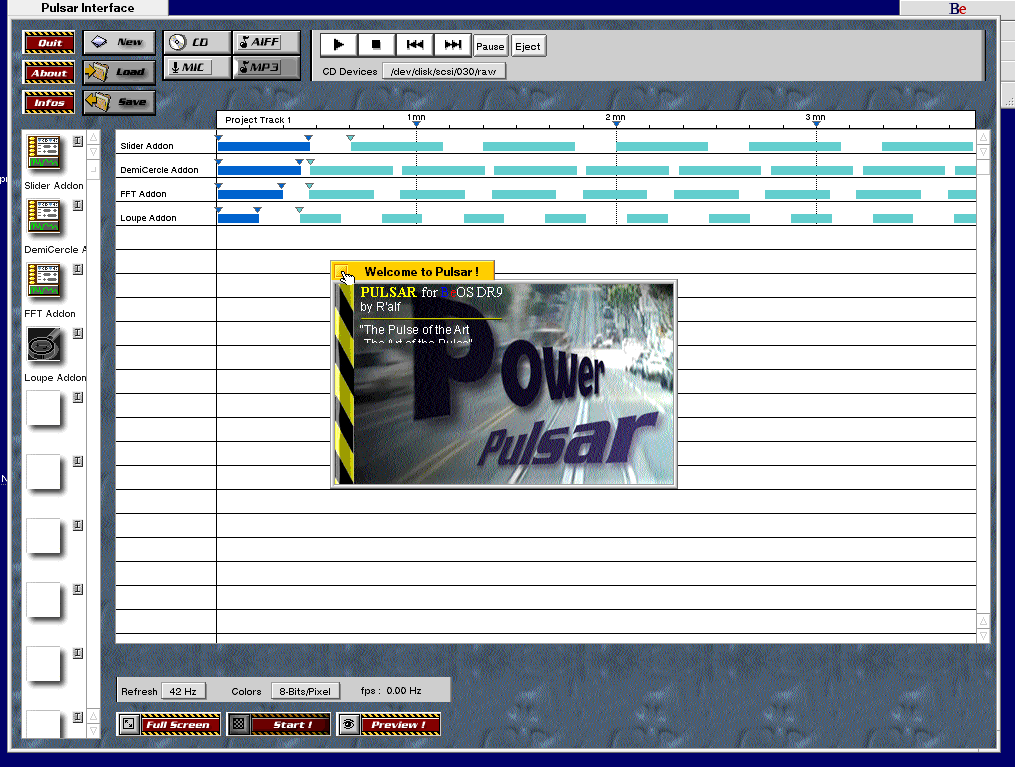Load a project file
The width and height of the screenshot is (1015, 767).
click(x=119, y=72)
